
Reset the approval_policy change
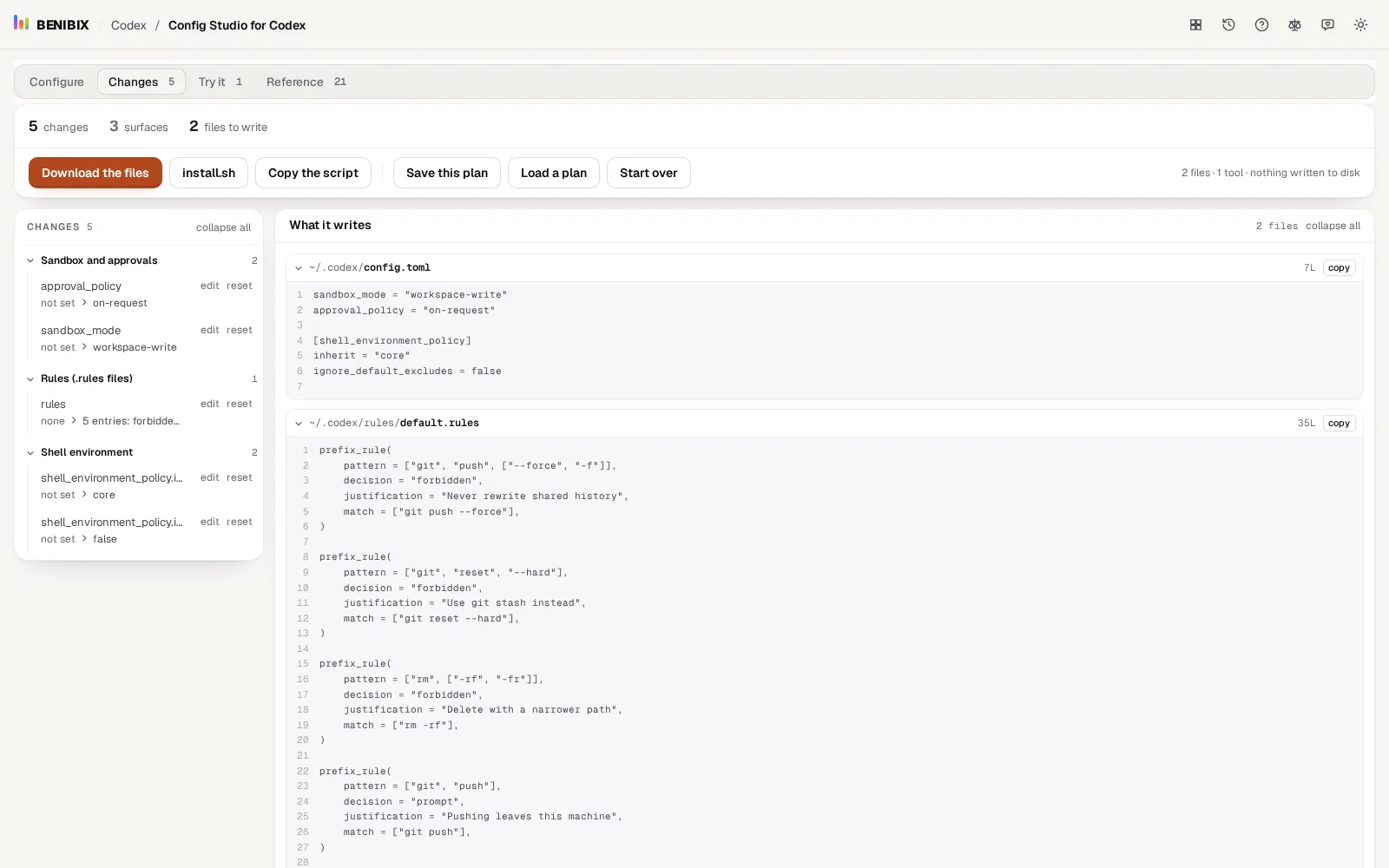(x=240, y=286)
